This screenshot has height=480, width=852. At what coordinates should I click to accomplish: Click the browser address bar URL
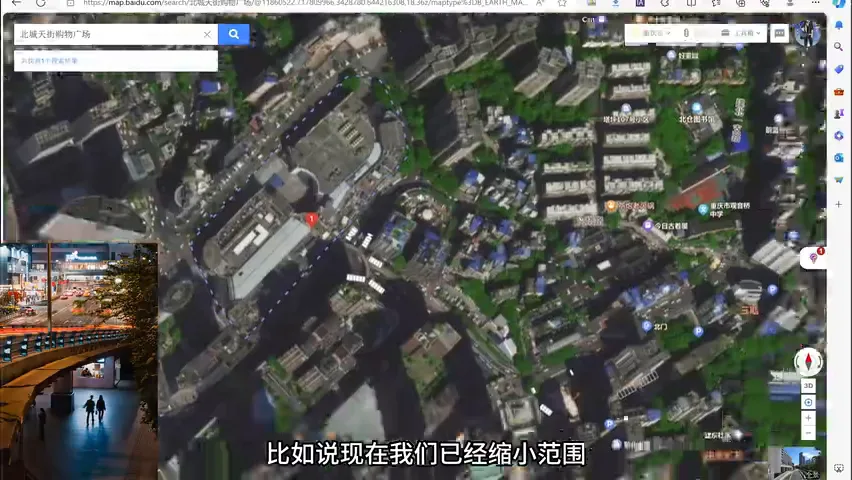[304, 3]
